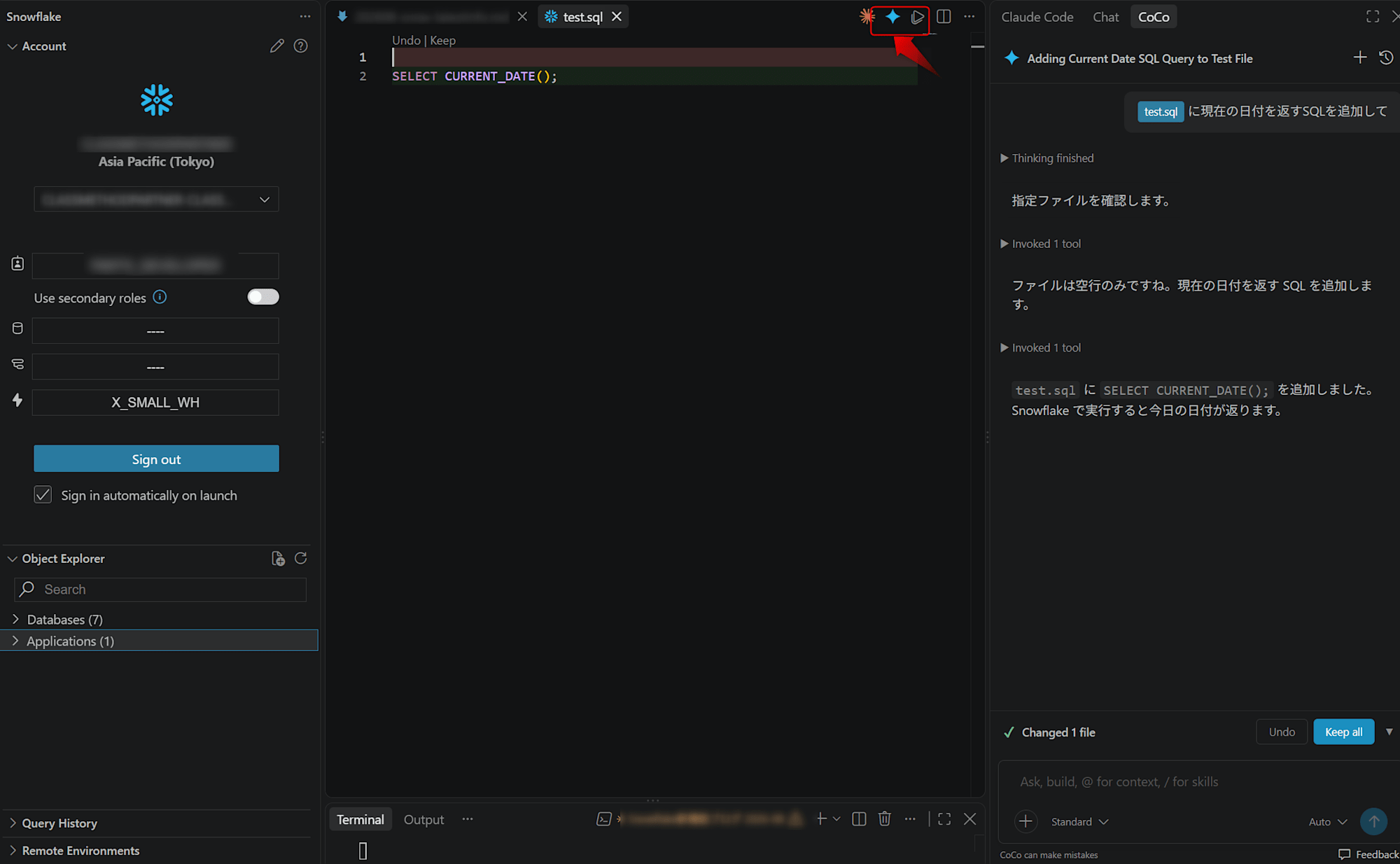
Task: Open more panel tabs ellipsis beside Output
Action: tap(468, 819)
